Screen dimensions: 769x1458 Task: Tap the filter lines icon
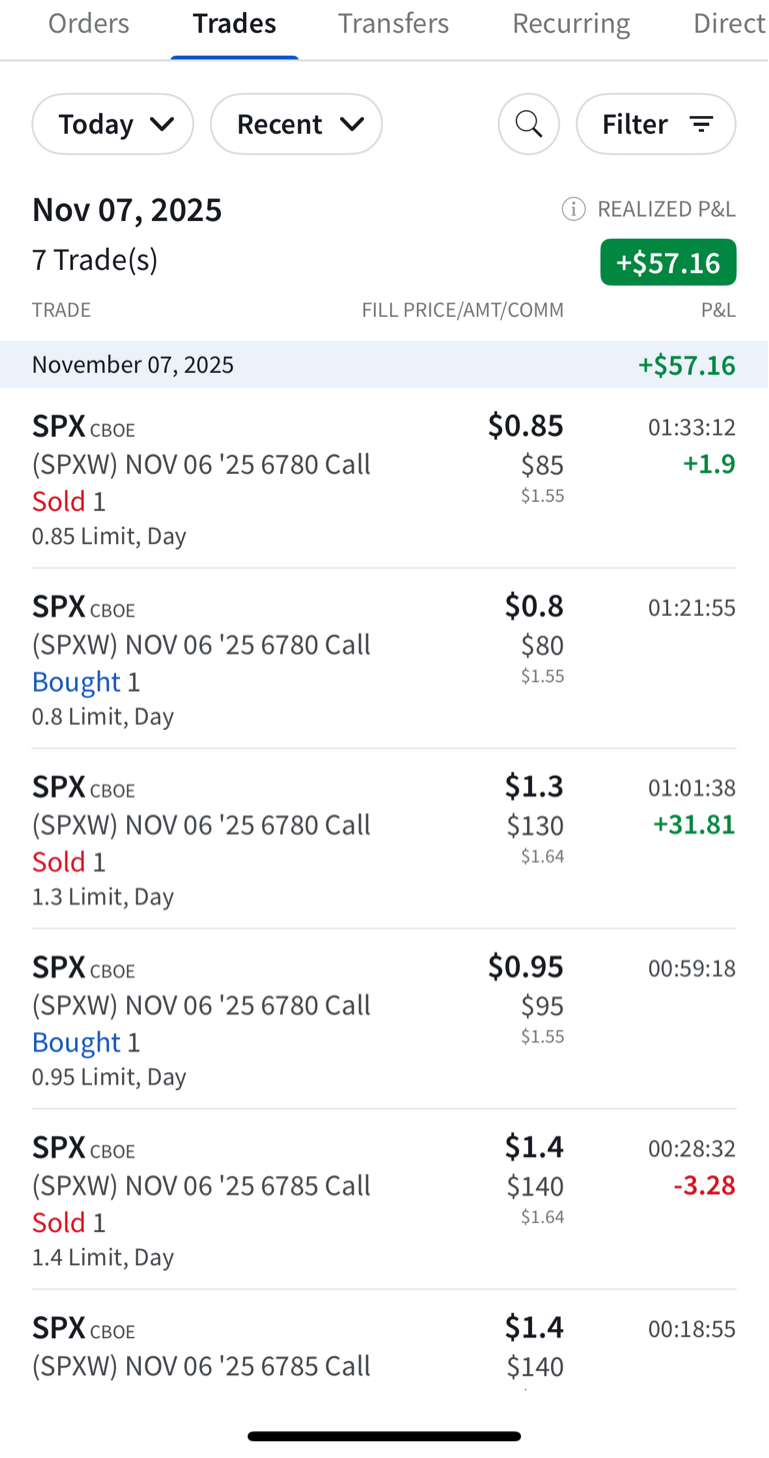(702, 124)
